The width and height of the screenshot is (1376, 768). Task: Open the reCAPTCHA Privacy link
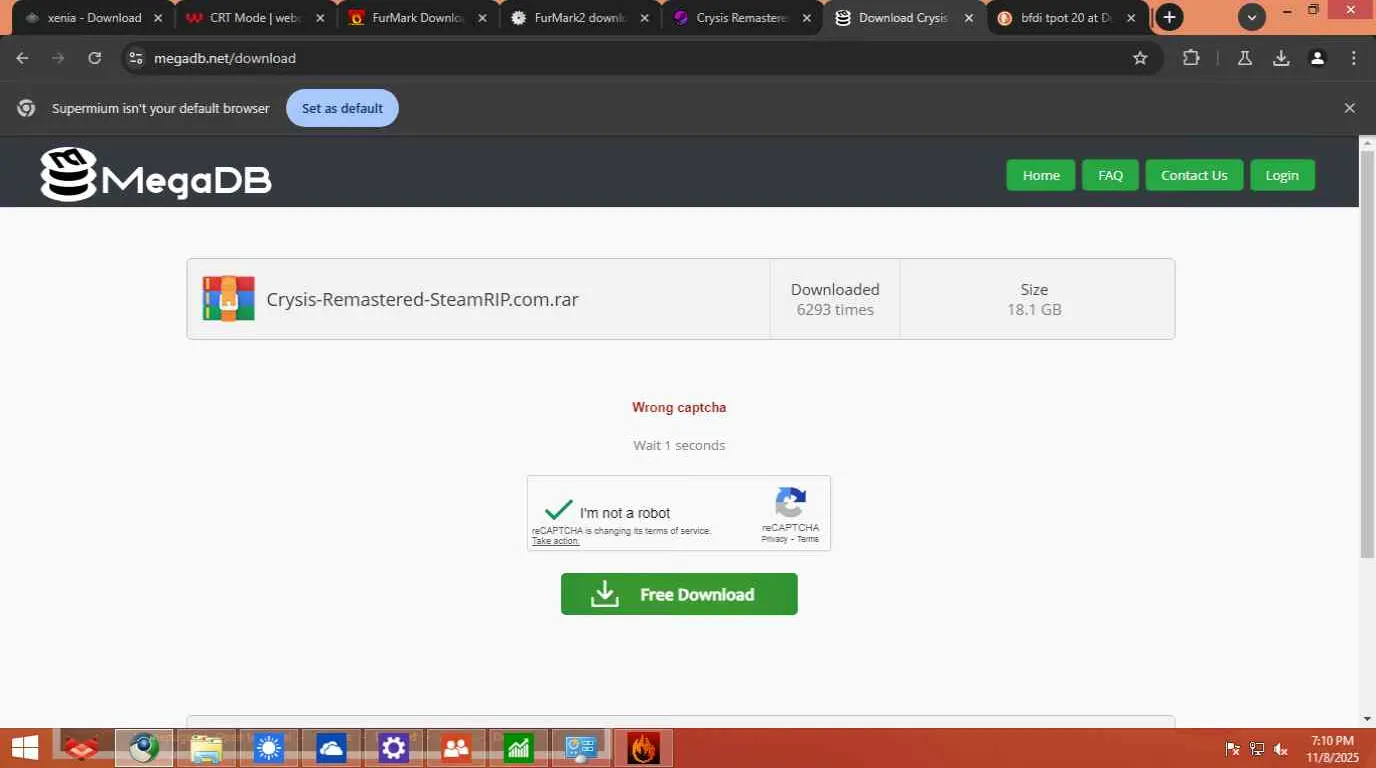[x=774, y=539]
